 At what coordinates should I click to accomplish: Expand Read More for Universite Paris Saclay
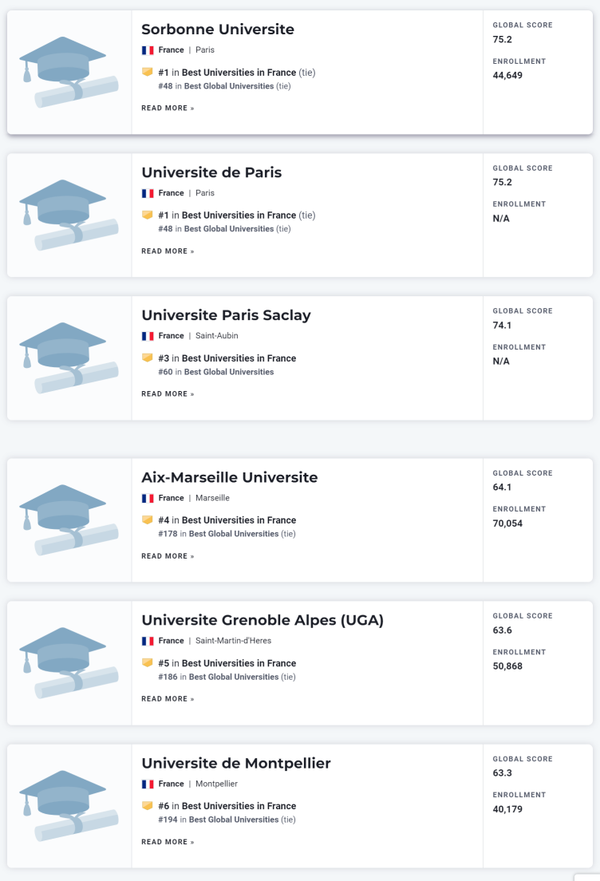[x=167, y=394]
